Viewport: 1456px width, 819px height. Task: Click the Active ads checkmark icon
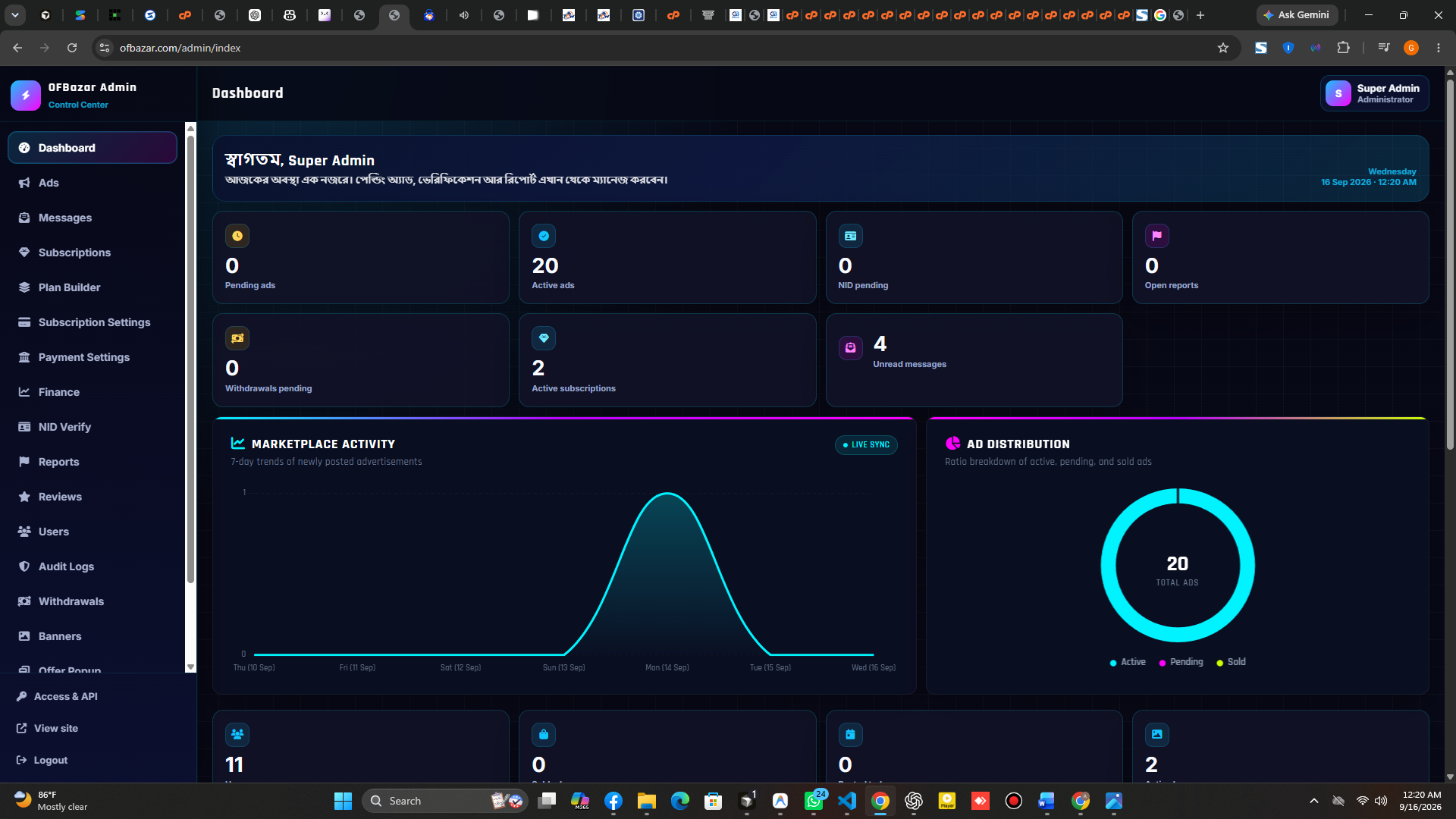[544, 236]
